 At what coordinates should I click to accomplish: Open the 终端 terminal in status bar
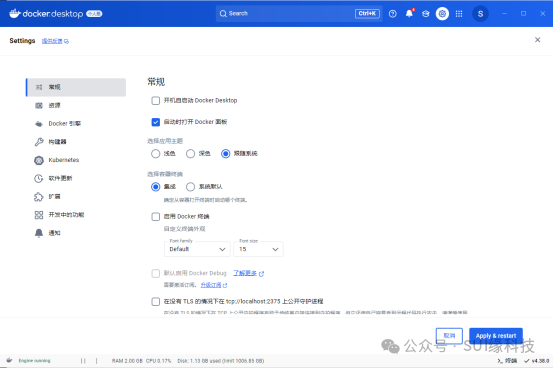tap(507, 361)
